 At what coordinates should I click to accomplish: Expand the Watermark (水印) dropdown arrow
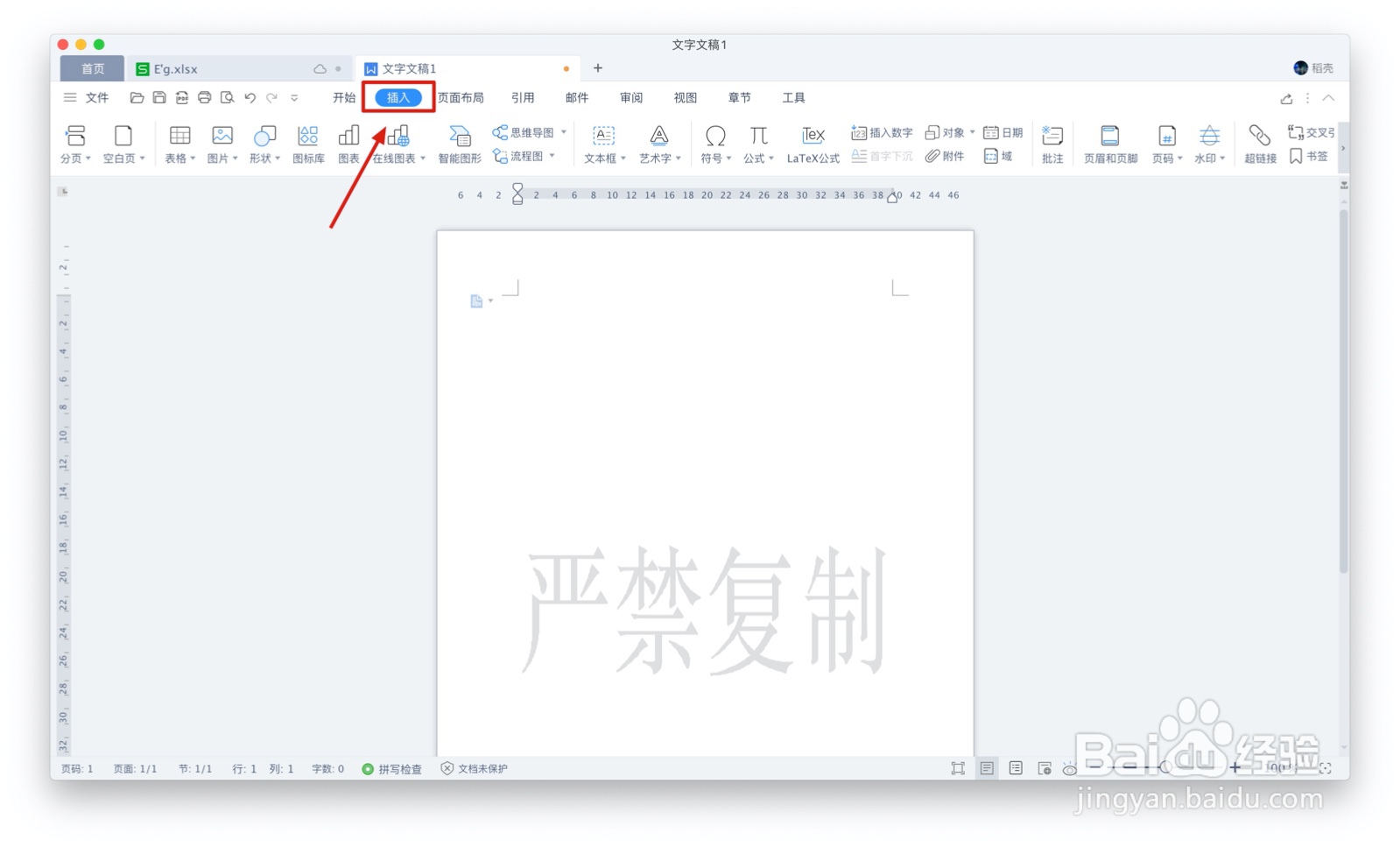[x=1222, y=159]
